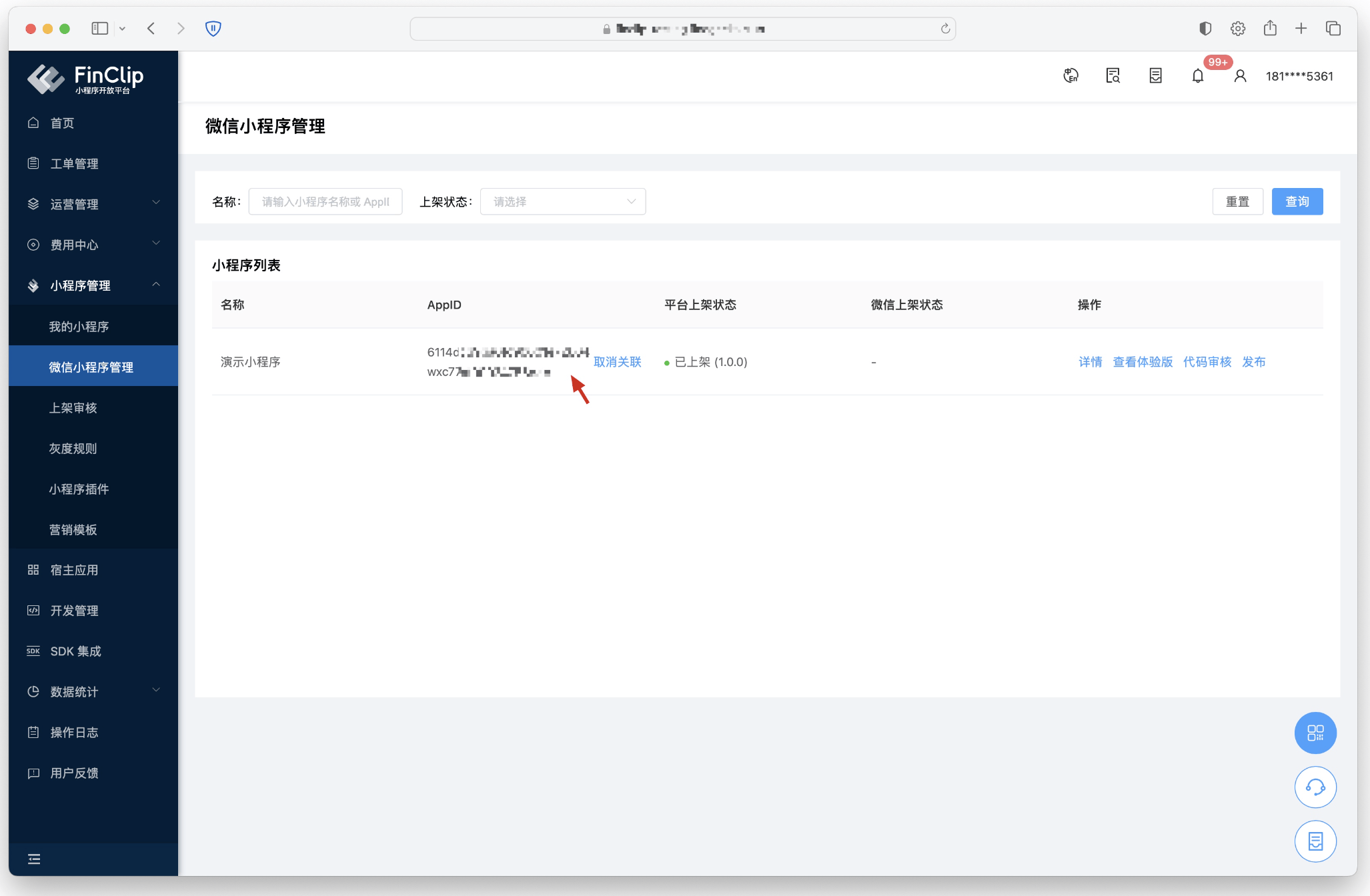1370x896 pixels.
Task: Open 宿主应用 in sidebar
Action: (93, 570)
